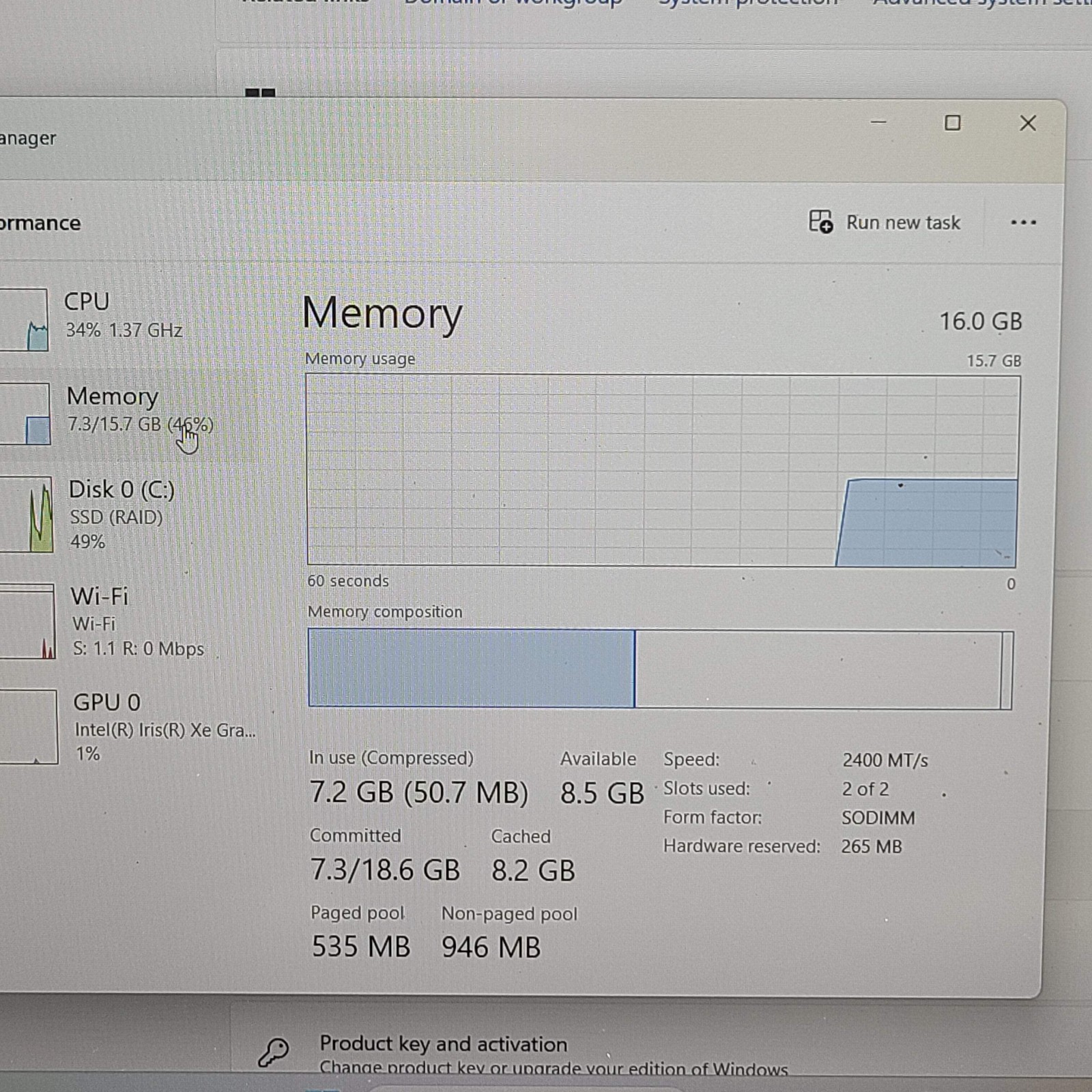This screenshot has width=1092, height=1092.
Task: Click the standby segment of Memory composition bar
Action: click(818, 670)
